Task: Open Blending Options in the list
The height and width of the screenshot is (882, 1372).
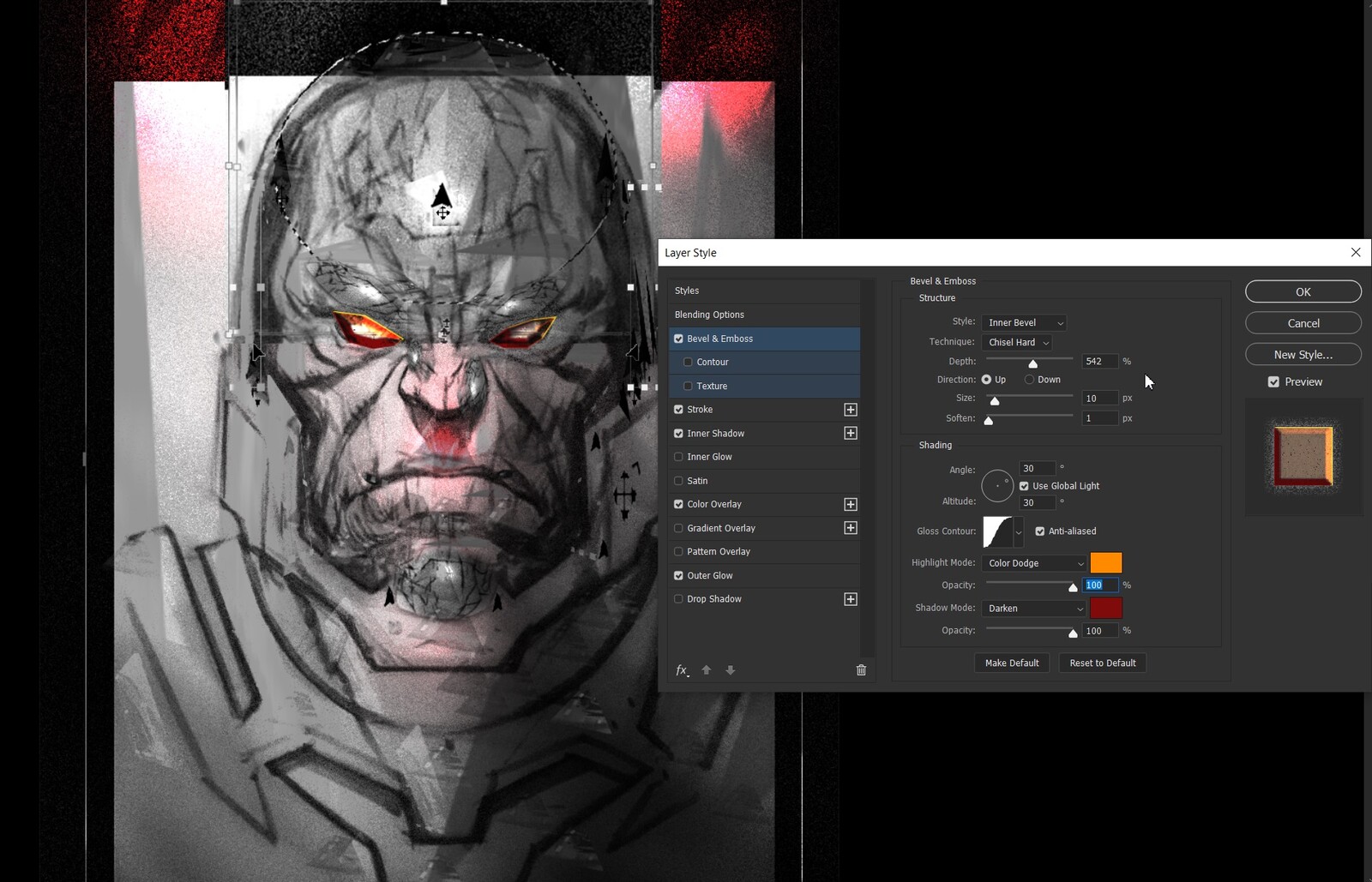Action: (x=764, y=315)
